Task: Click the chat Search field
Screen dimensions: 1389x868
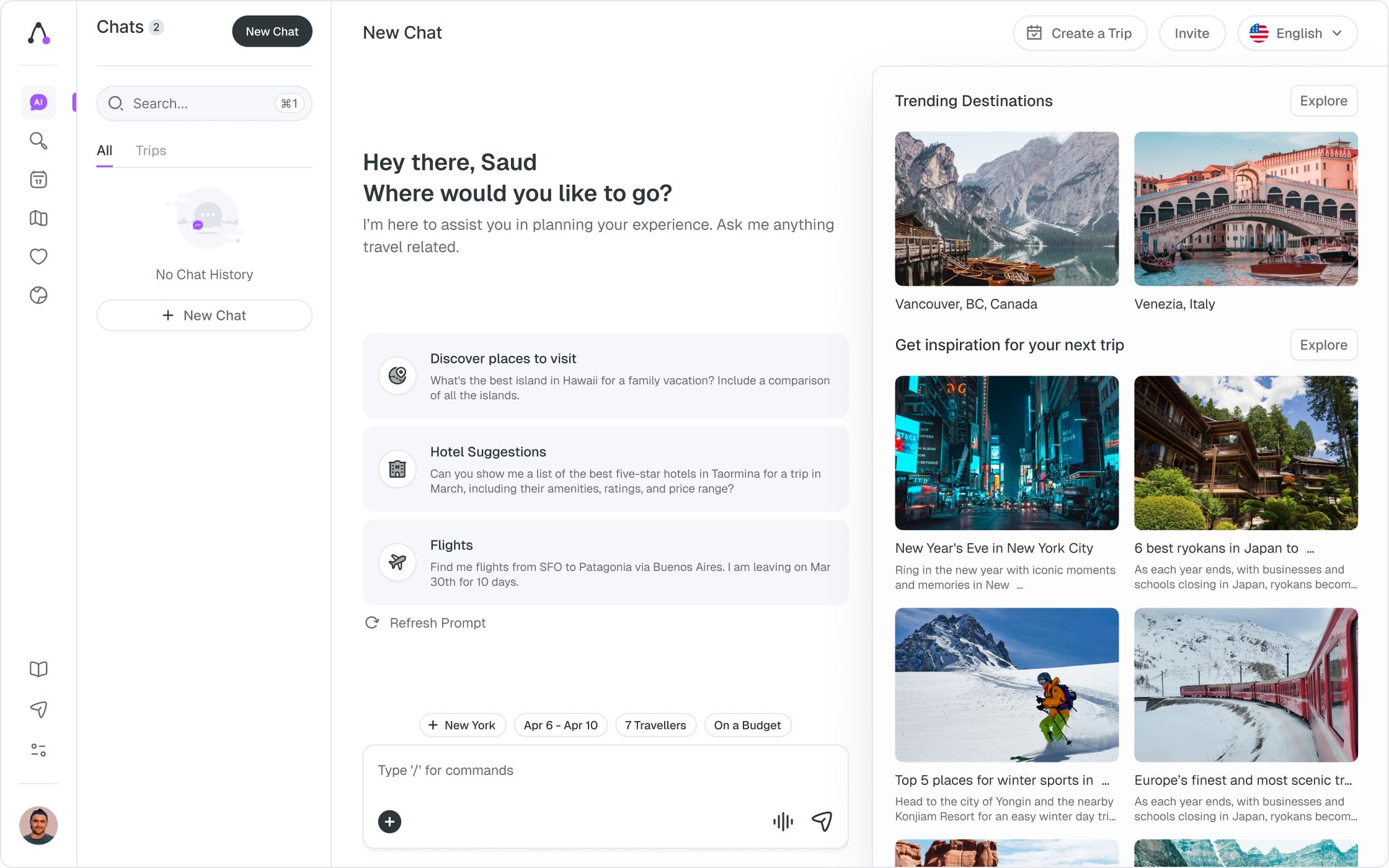Action: (204, 104)
